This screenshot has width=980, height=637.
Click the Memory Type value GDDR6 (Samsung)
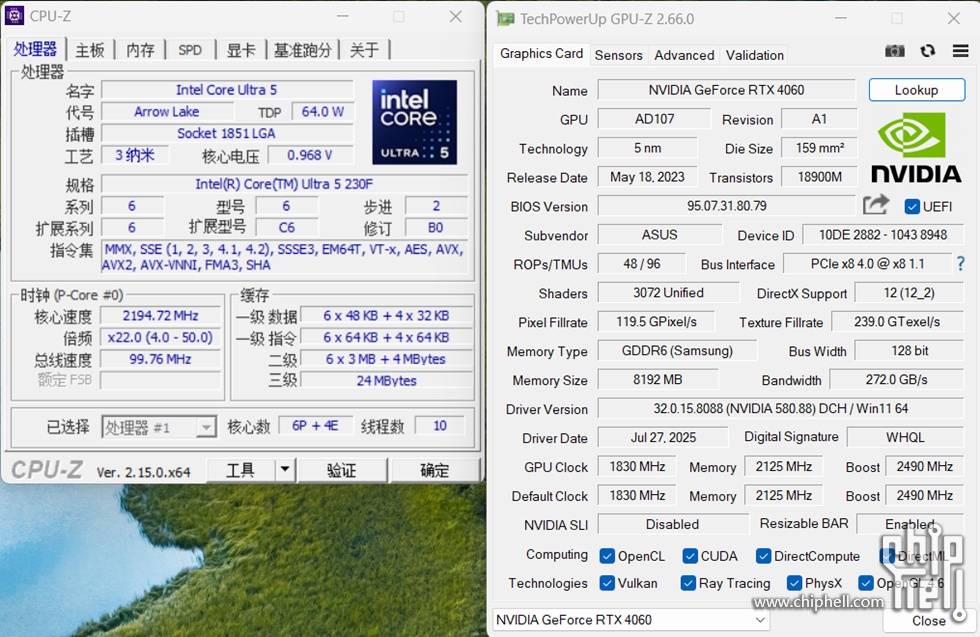(677, 351)
